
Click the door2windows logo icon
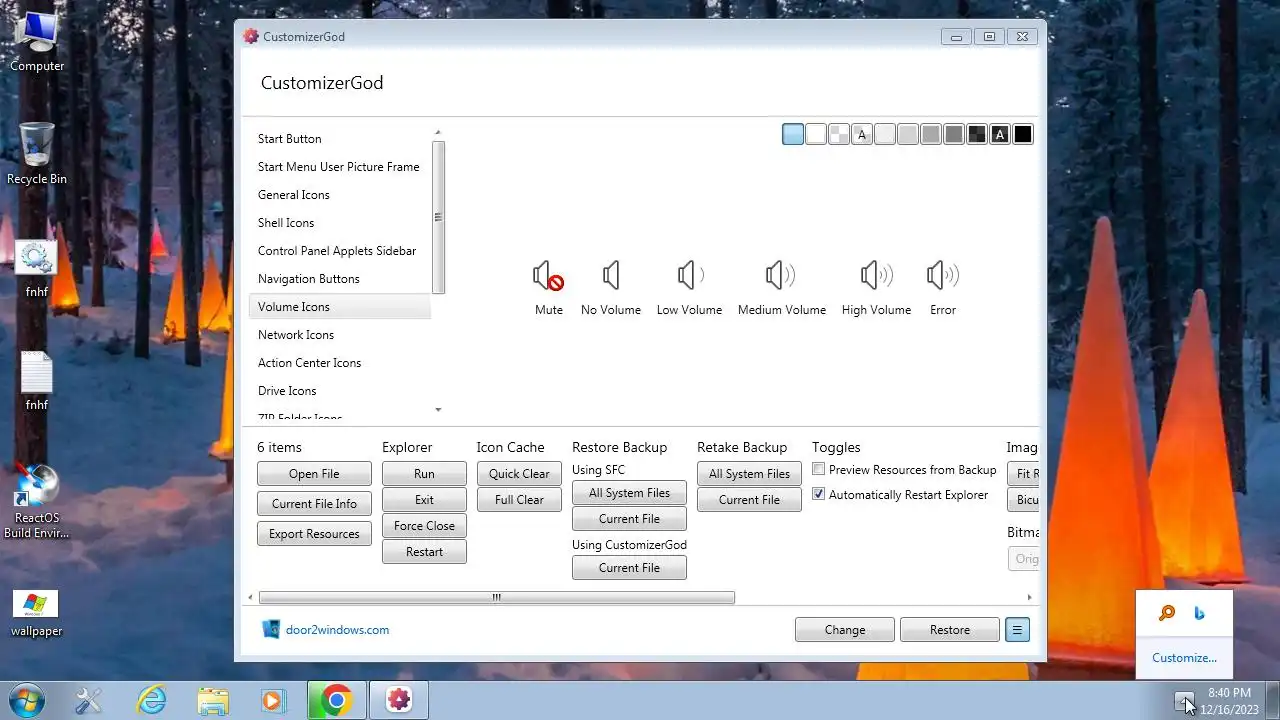270,630
